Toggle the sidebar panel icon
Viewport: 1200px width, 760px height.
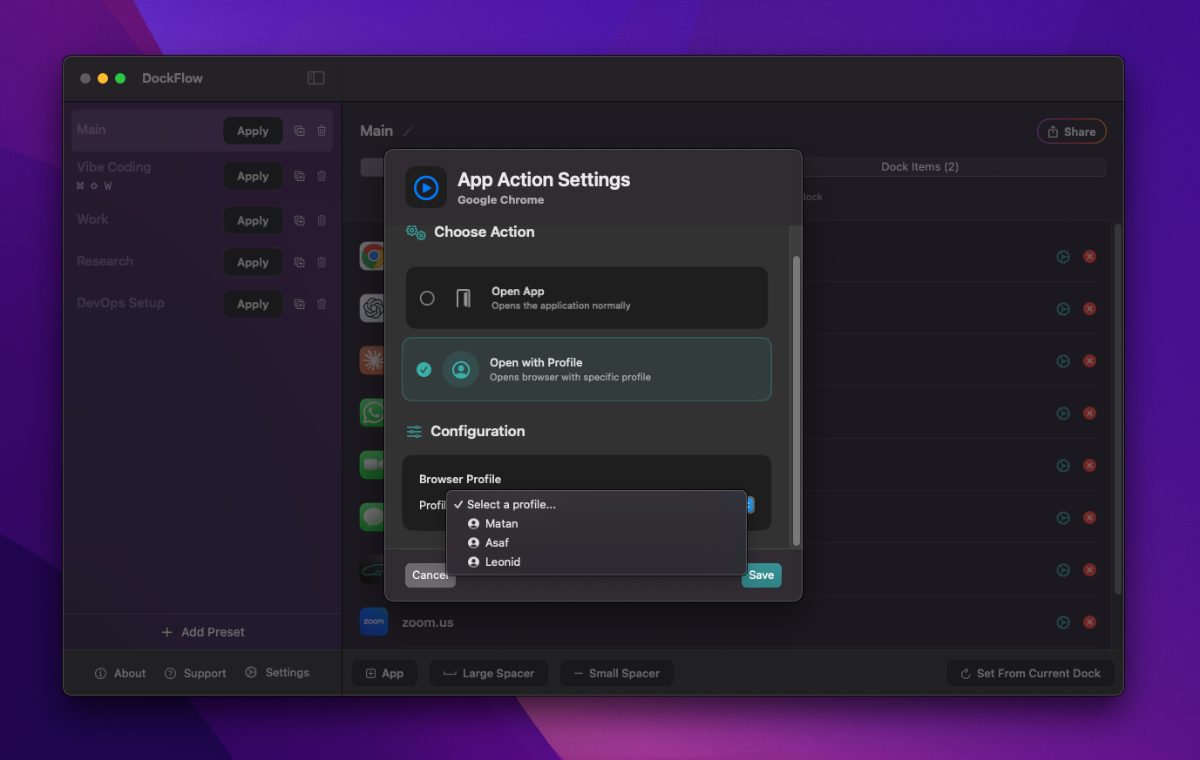point(316,78)
